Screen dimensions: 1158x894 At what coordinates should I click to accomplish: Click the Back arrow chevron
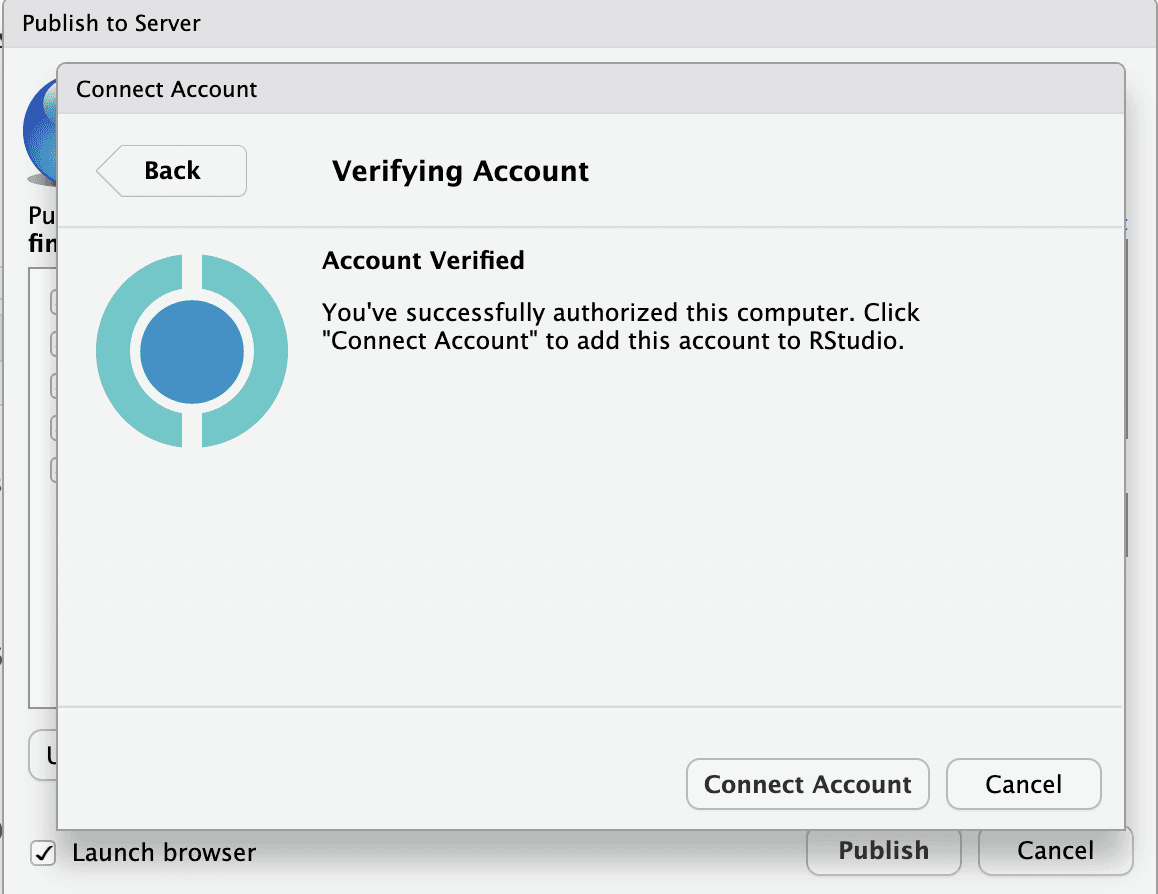[107, 171]
